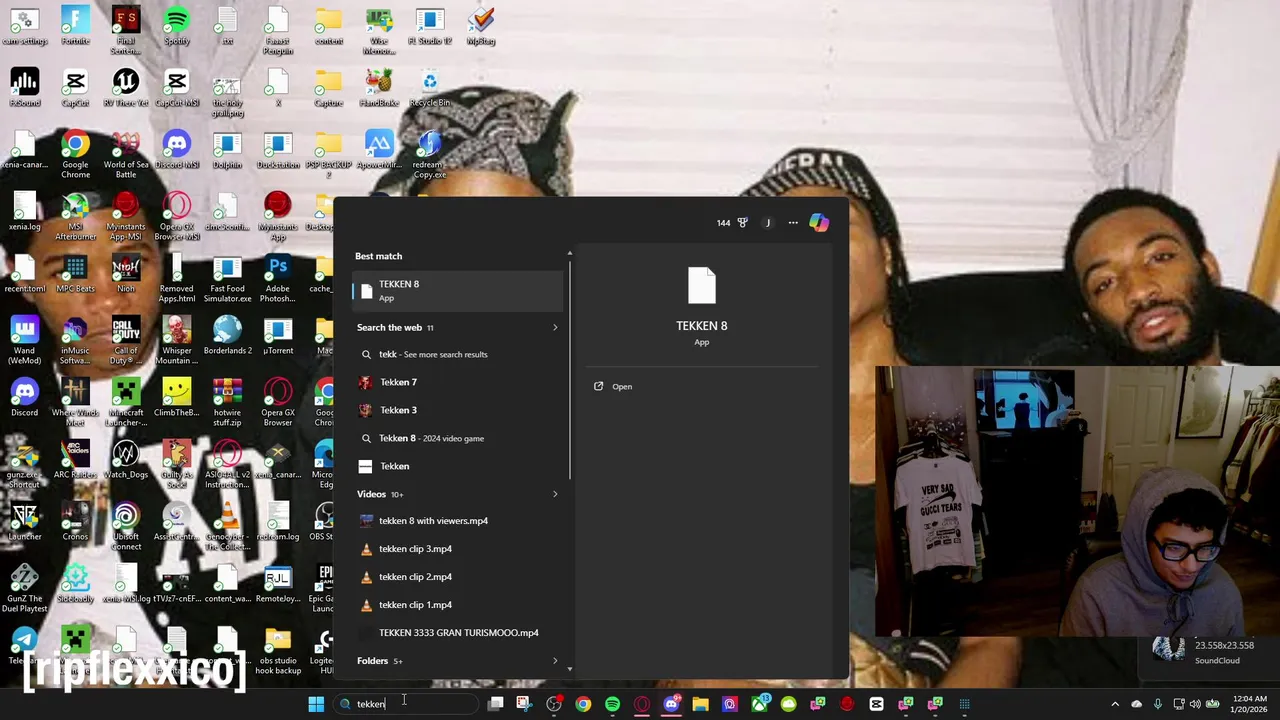Open the Recycle Bin
The height and width of the screenshot is (720, 1280).
click(x=430, y=88)
